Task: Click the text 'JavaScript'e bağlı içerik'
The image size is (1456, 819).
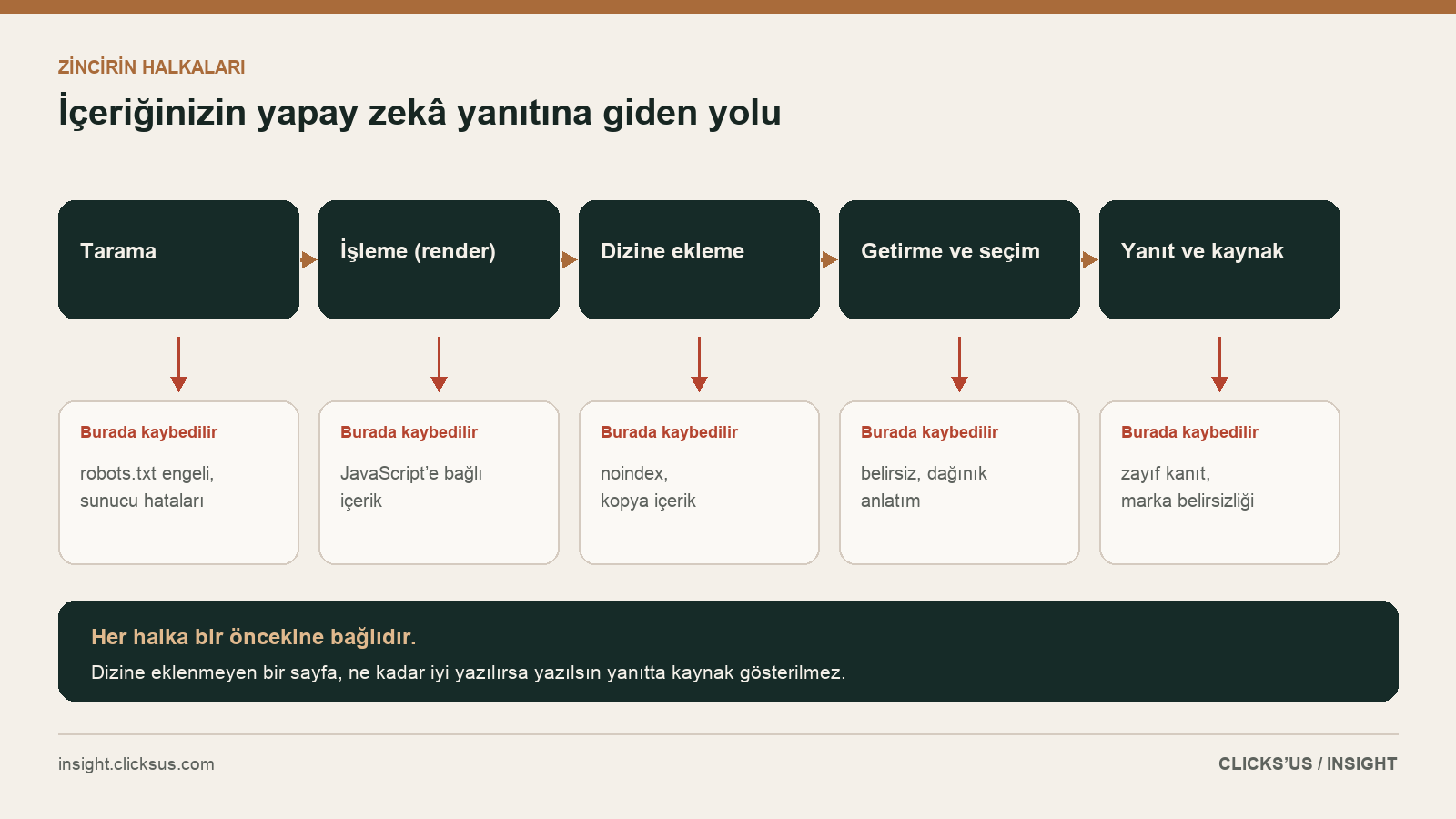Action: tap(411, 487)
